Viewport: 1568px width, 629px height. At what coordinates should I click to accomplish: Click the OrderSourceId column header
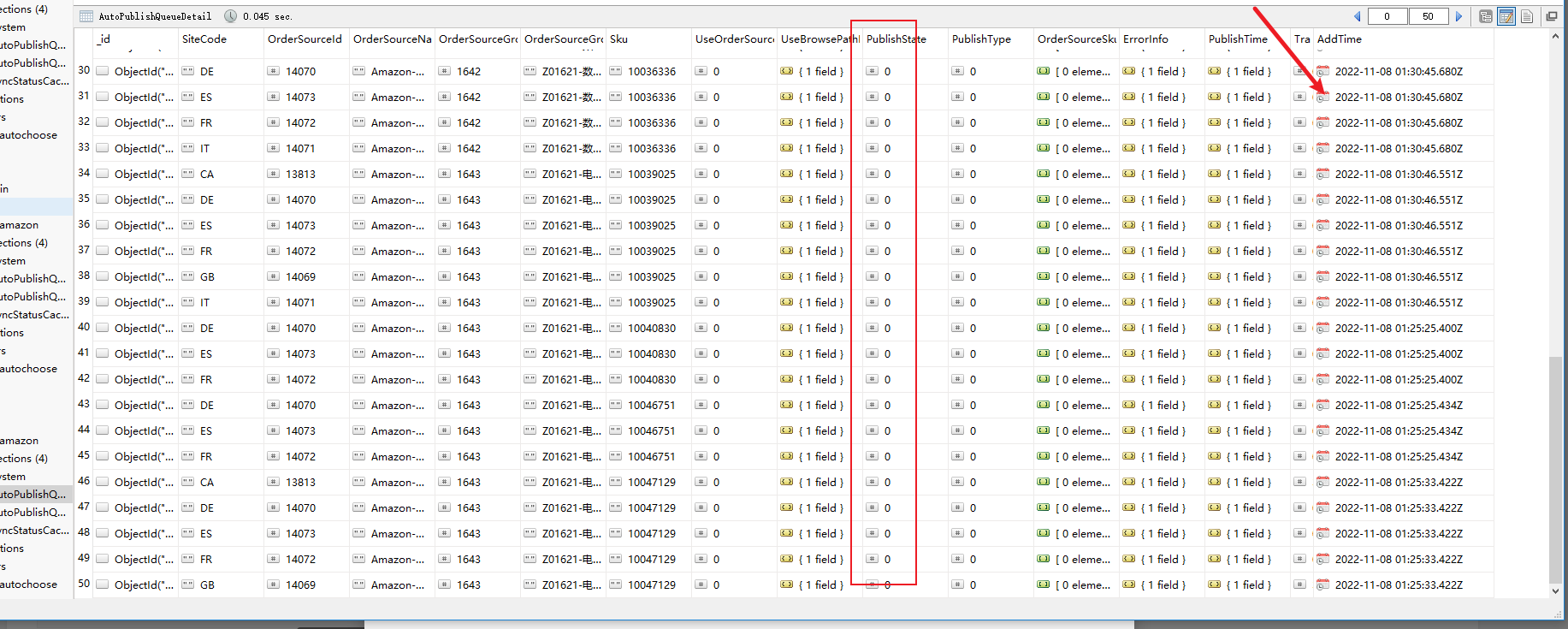point(306,39)
